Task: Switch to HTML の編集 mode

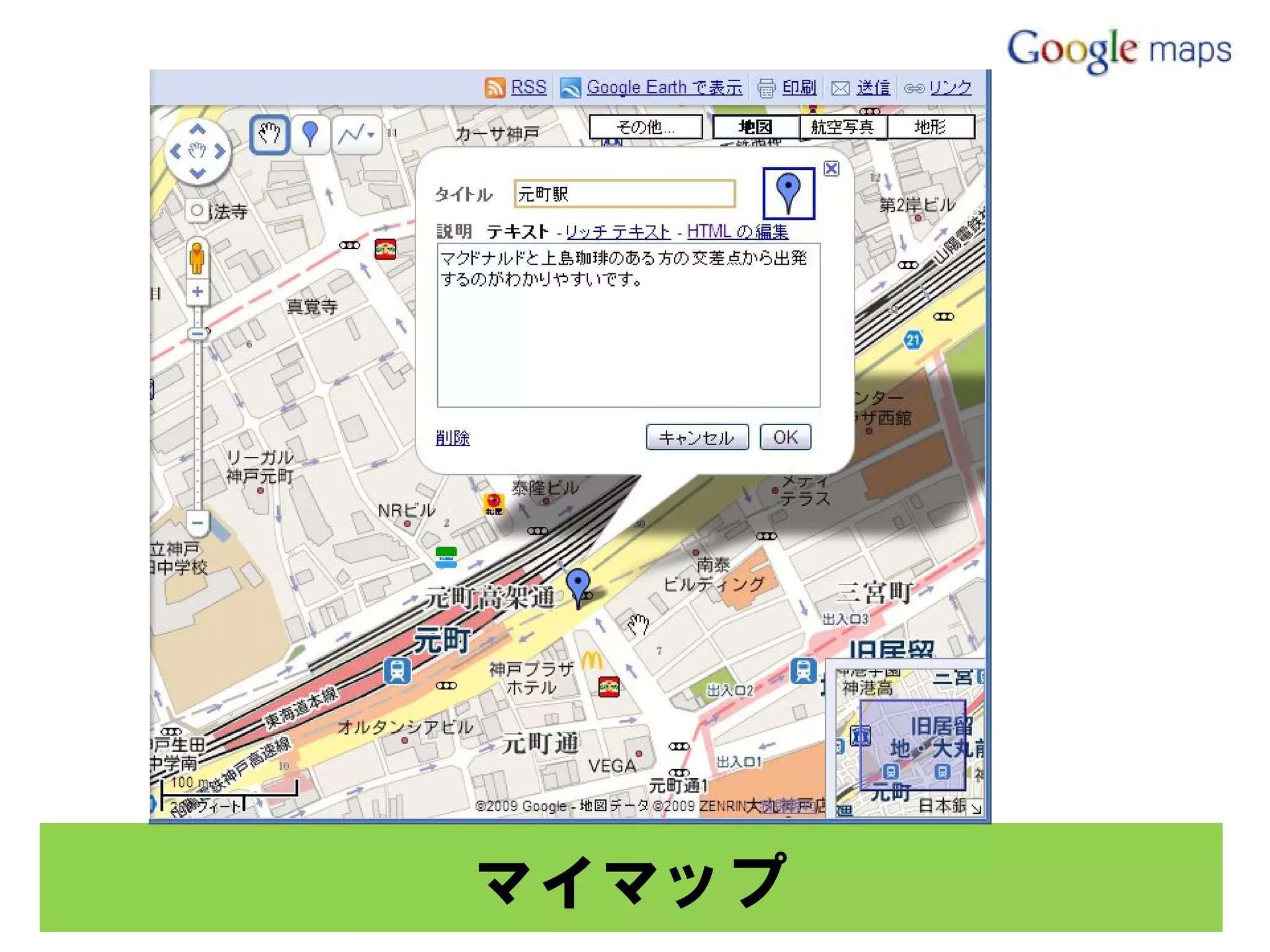Action: [738, 232]
